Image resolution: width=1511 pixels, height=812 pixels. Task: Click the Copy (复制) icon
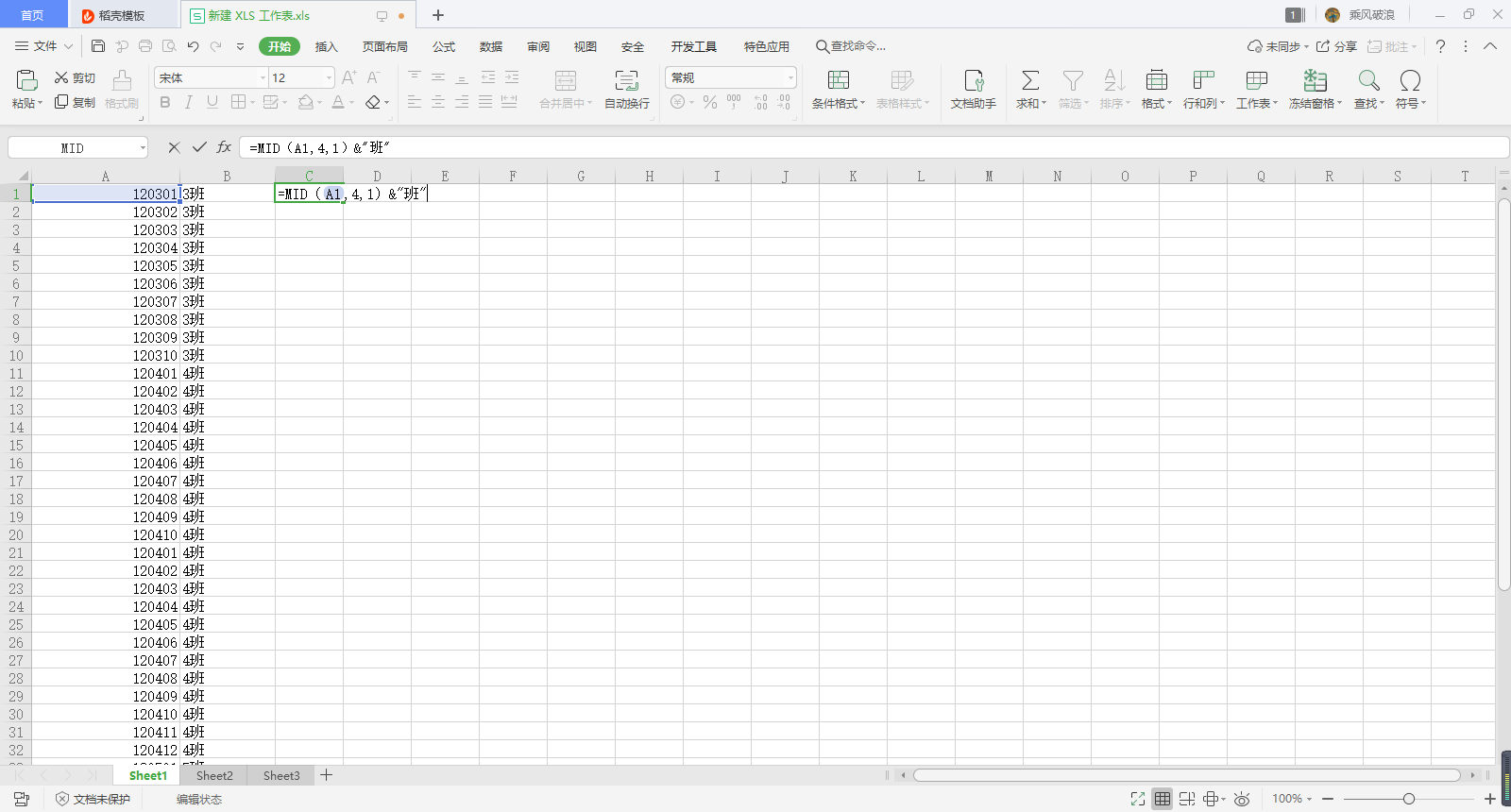pyautogui.click(x=61, y=102)
